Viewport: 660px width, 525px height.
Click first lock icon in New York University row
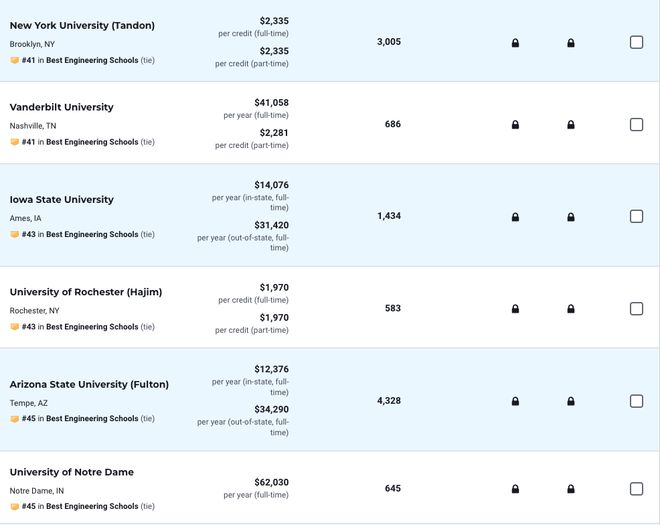click(515, 43)
